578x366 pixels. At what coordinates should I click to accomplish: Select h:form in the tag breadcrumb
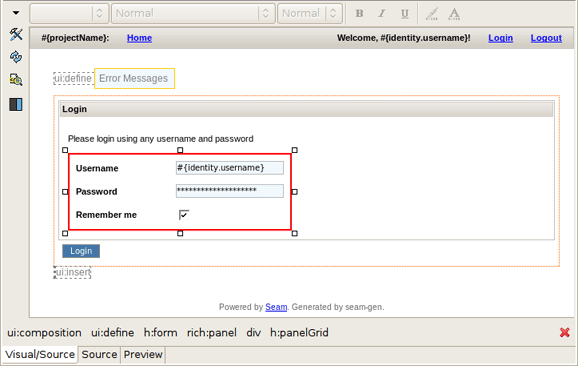160,333
